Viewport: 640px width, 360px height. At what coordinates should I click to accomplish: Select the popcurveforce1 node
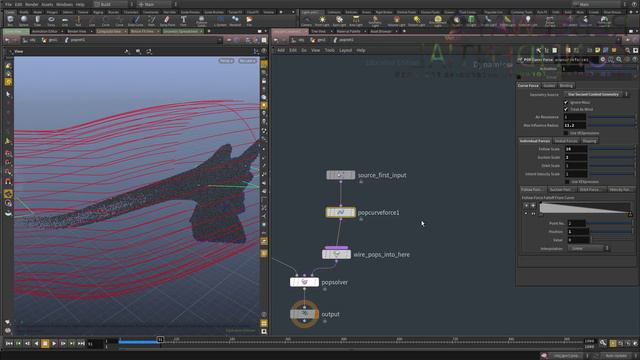pos(340,212)
